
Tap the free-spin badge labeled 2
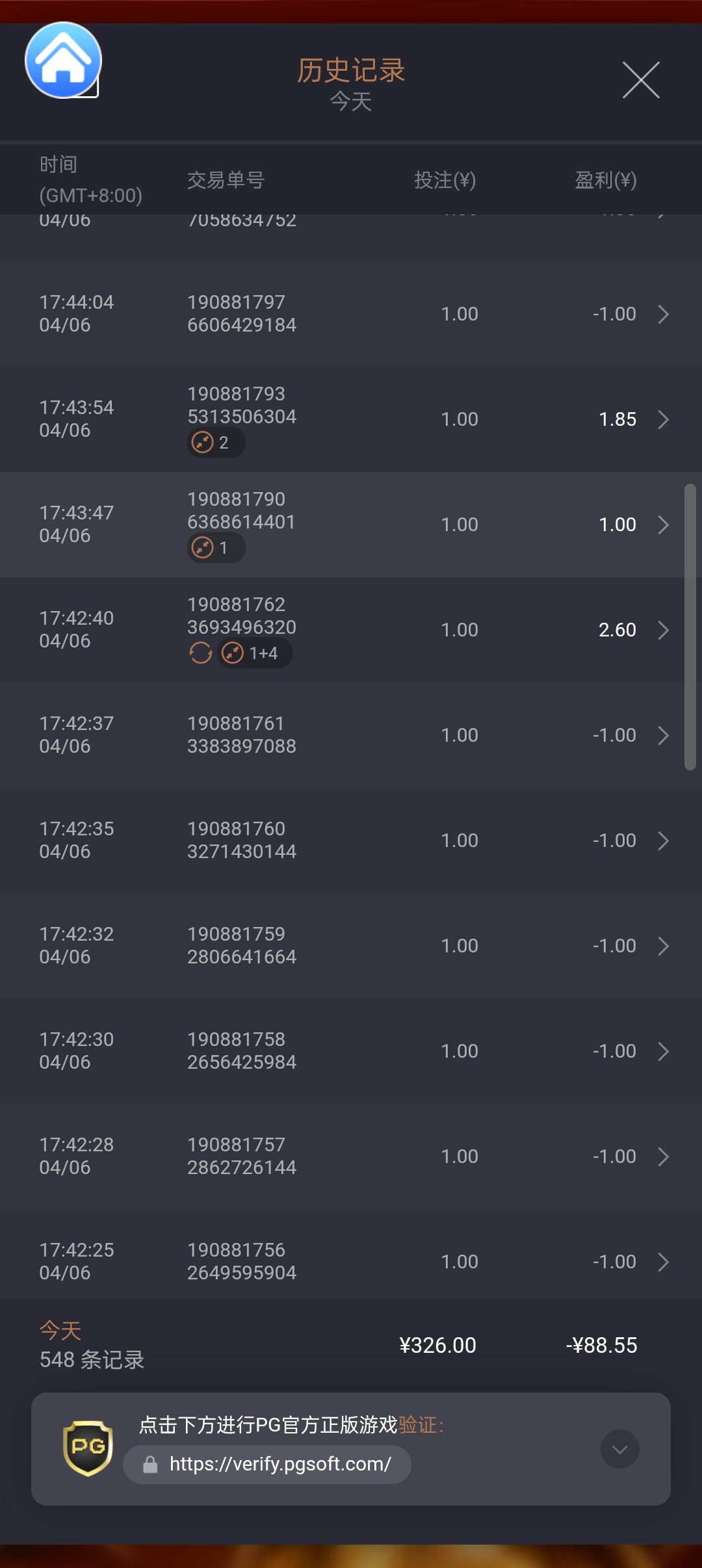(x=216, y=443)
